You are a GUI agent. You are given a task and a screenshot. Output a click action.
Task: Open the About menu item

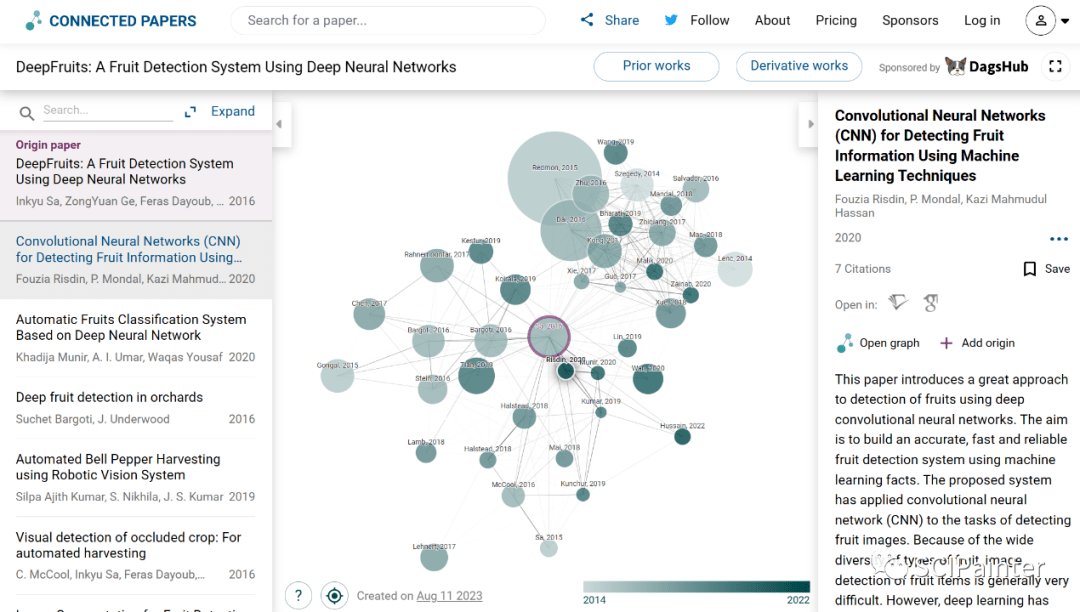pyautogui.click(x=772, y=21)
